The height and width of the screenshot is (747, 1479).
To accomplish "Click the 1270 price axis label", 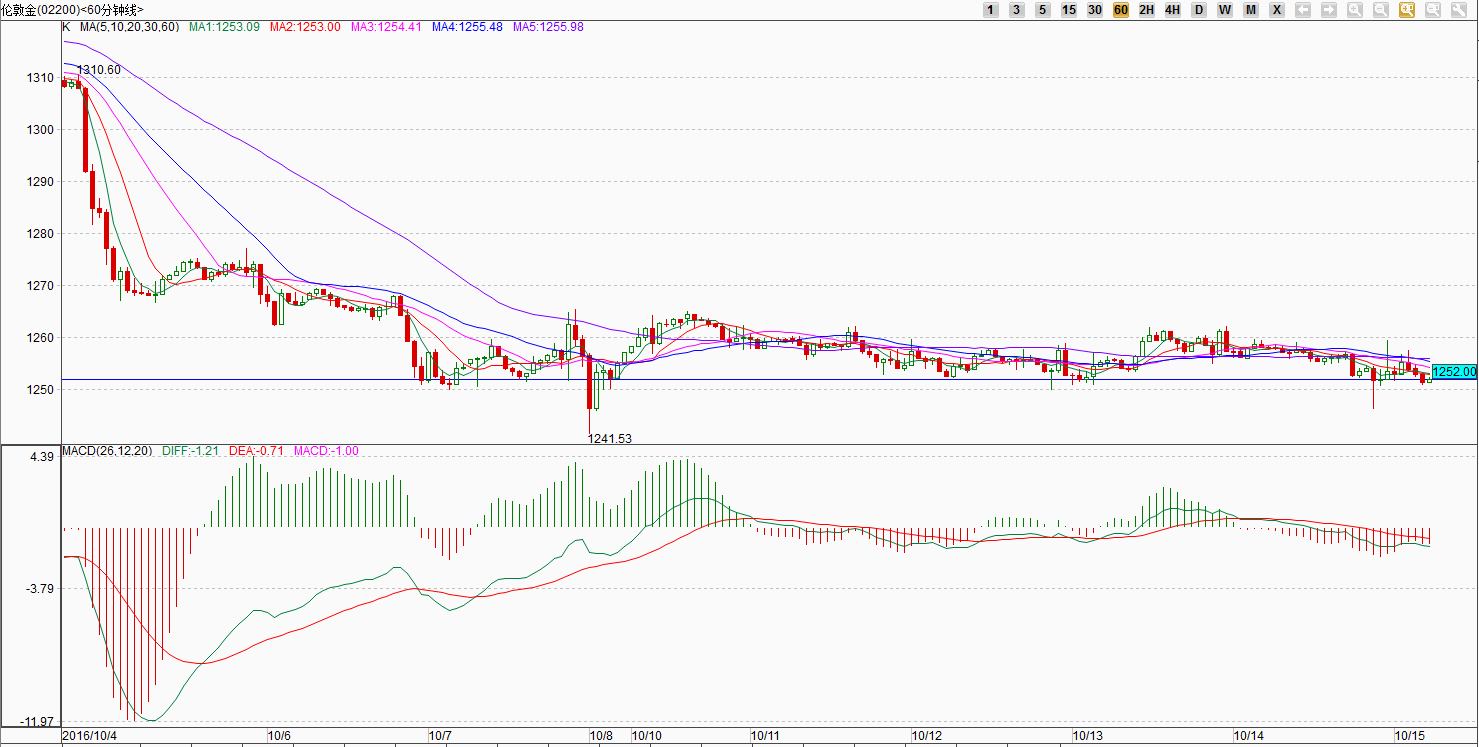I will 41,286.
